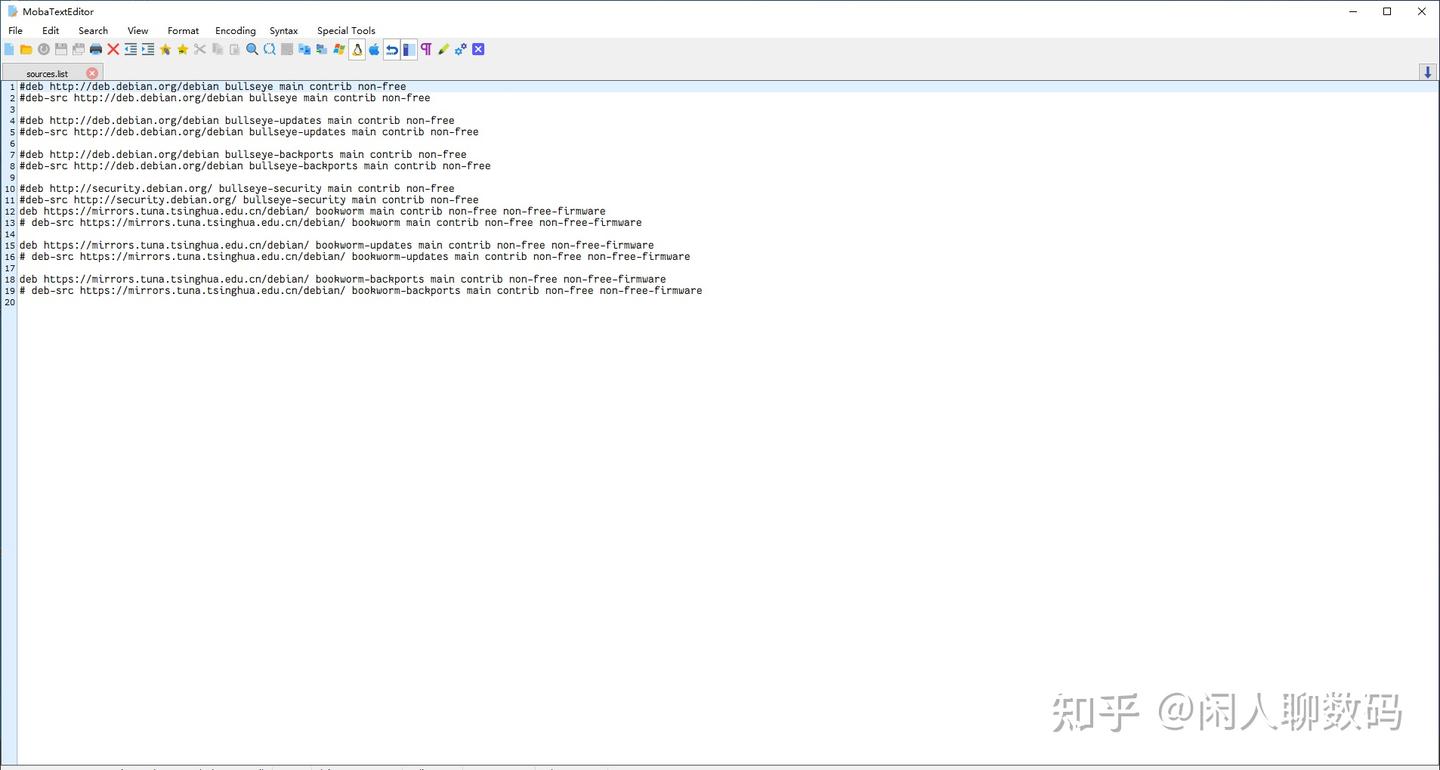Click the gray square toolbar icon

tap(287, 49)
